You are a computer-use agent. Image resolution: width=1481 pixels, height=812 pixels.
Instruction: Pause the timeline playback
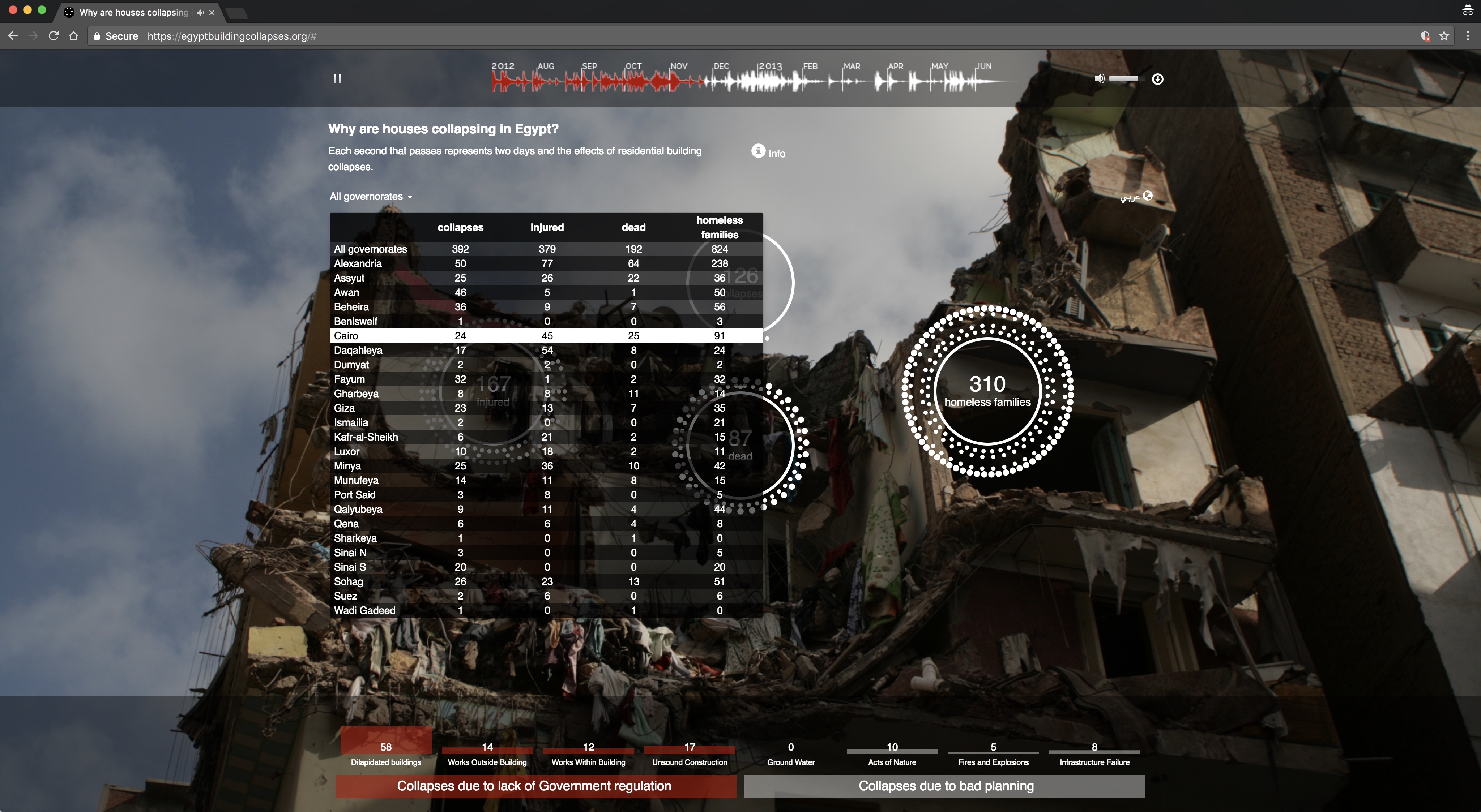pyautogui.click(x=337, y=78)
